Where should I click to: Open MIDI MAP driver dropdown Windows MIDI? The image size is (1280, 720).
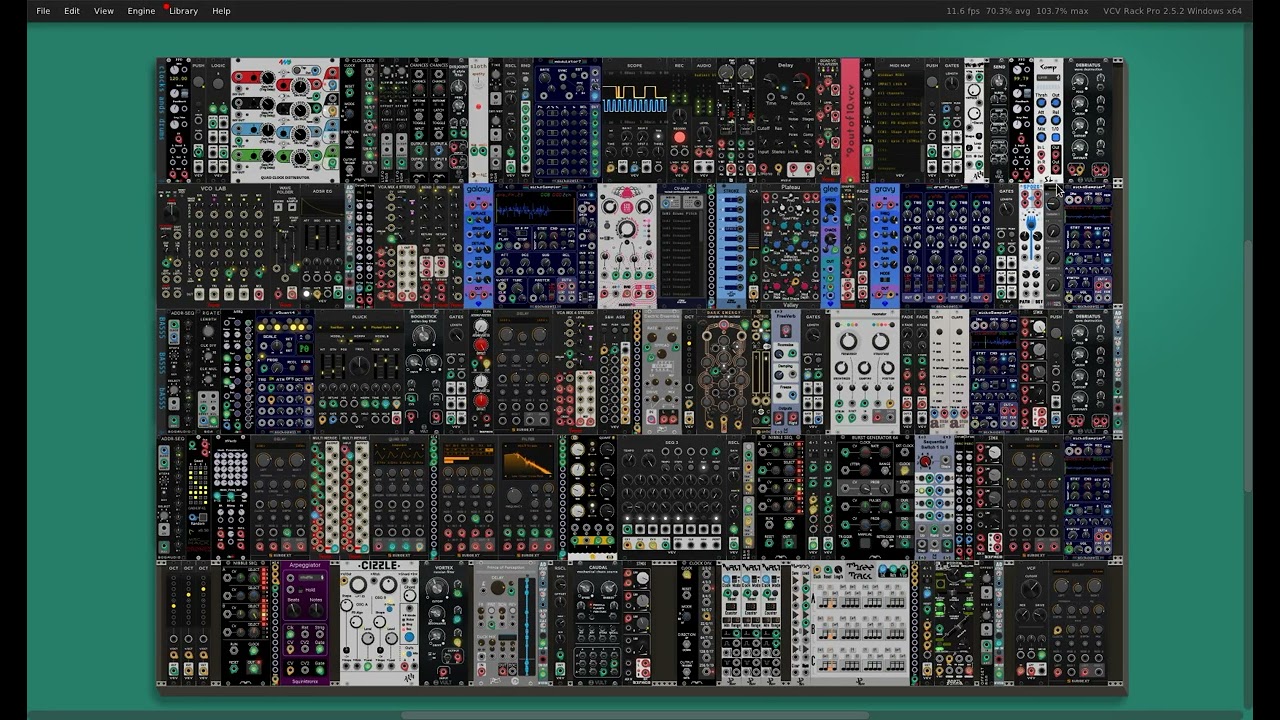[900, 75]
